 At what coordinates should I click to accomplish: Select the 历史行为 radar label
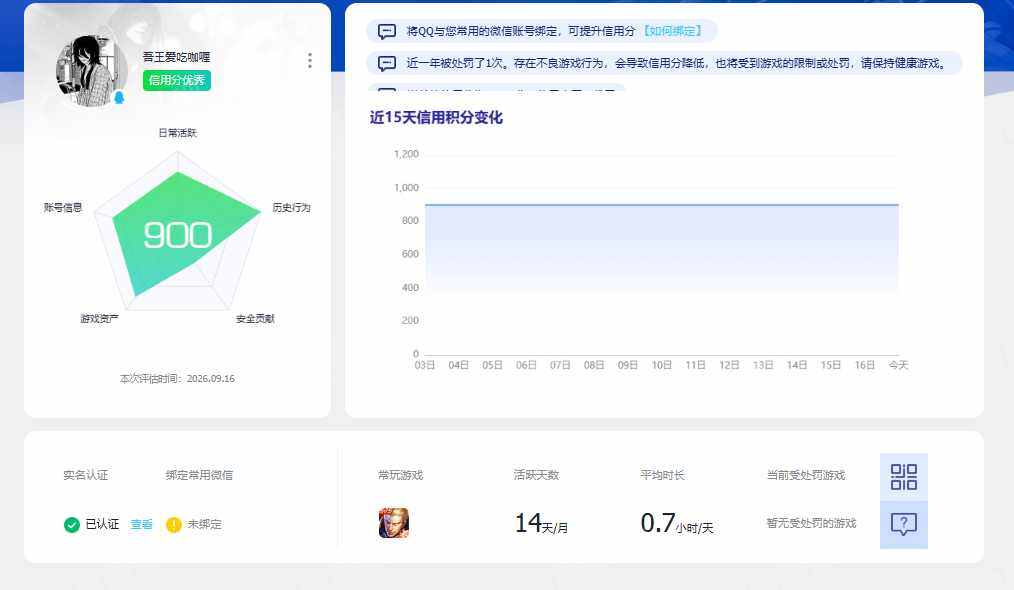(291, 208)
